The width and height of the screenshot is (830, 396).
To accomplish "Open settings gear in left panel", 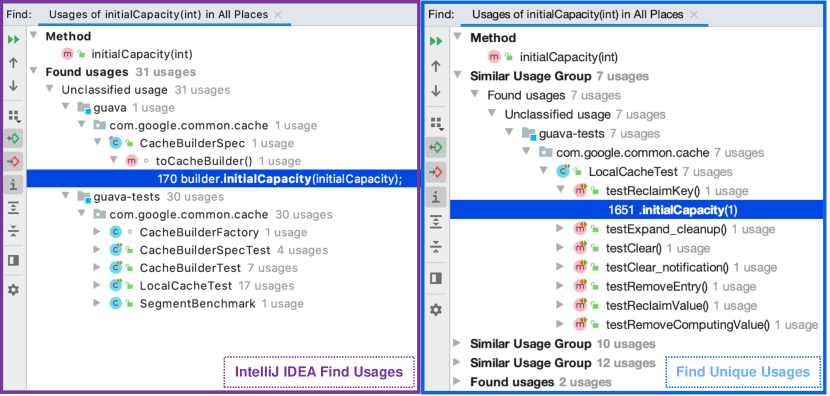I will 13,290.
